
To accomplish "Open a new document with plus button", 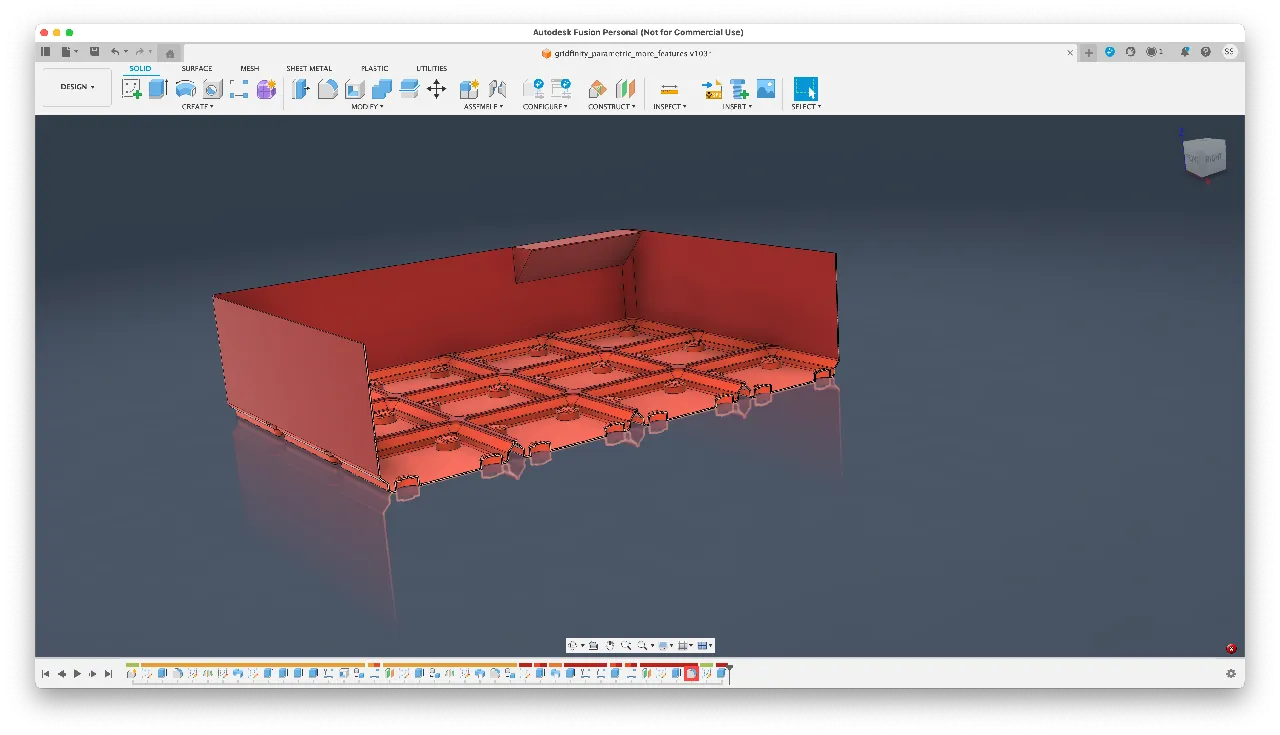I will (1088, 52).
